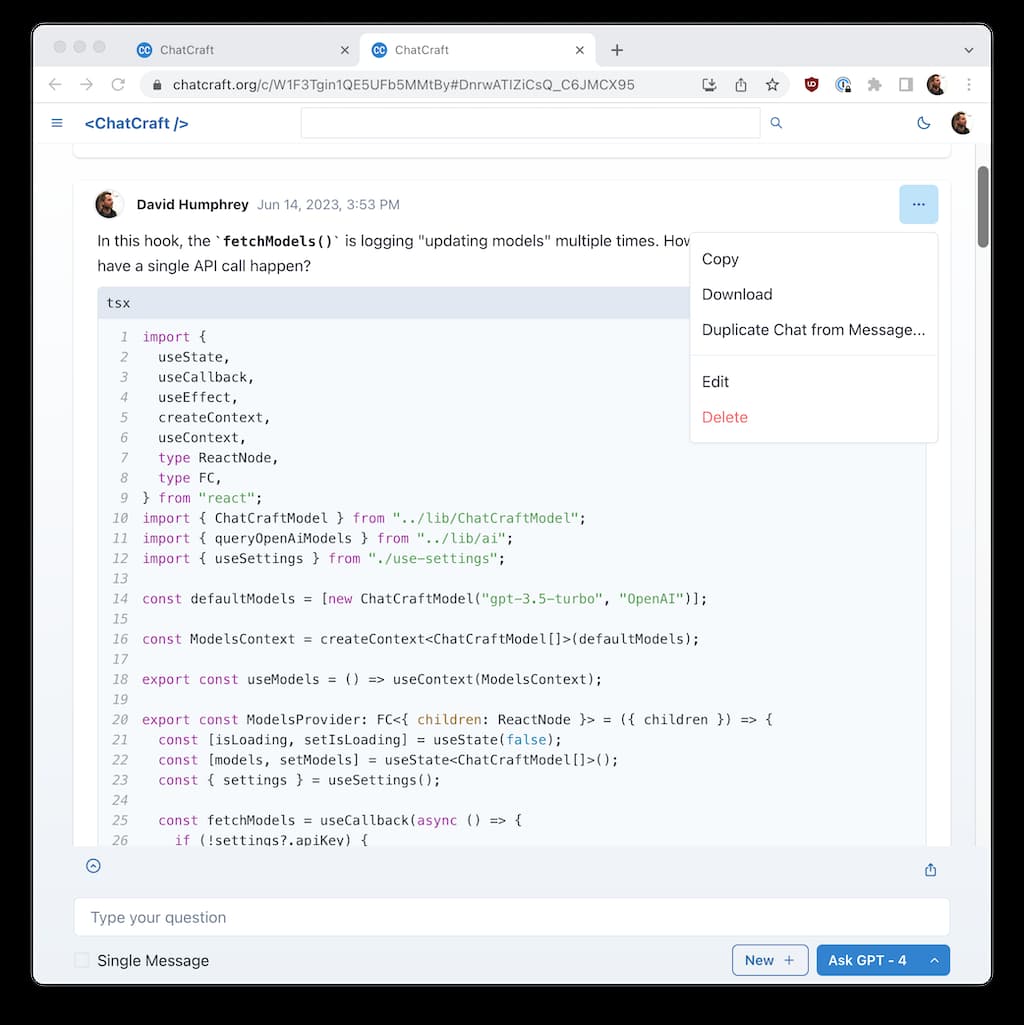Open Chrome's three-dot menu
Viewport: 1024px width, 1025px height.
[x=968, y=85]
